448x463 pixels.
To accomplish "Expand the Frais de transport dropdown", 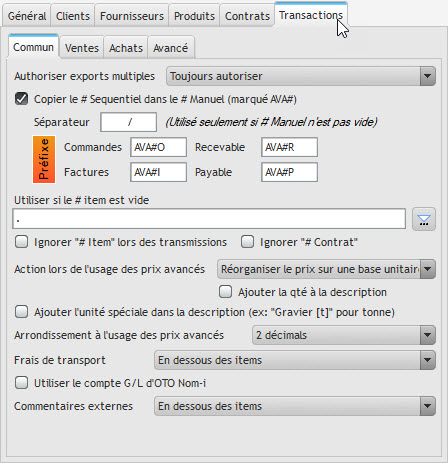I will pos(295,360).
